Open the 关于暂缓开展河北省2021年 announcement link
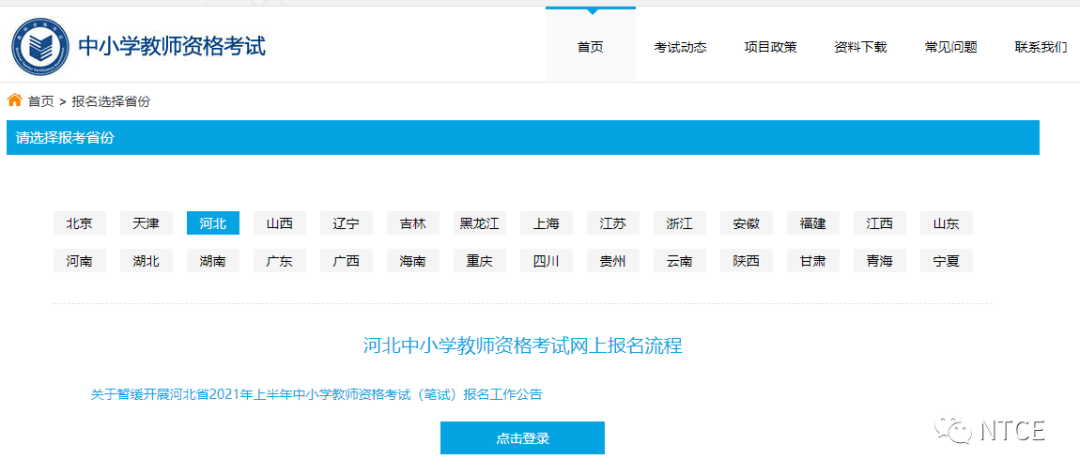1080x475 pixels. (x=317, y=394)
